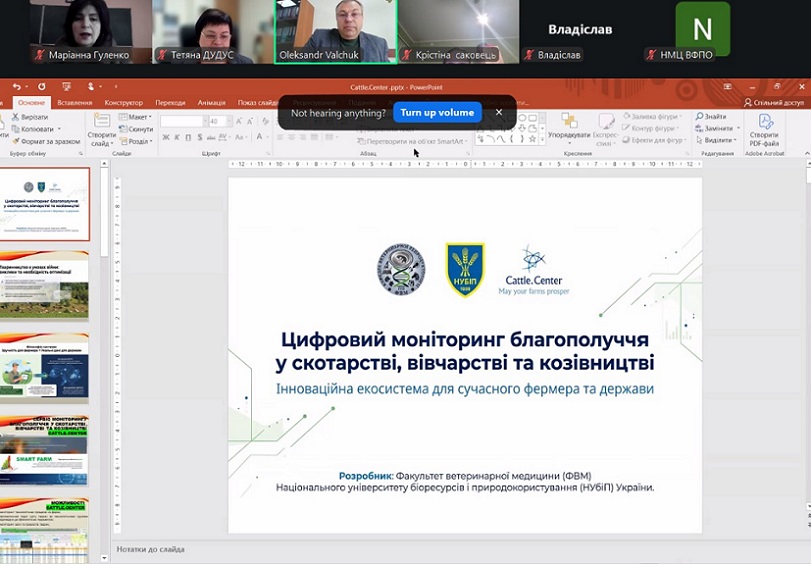Open the Показ слайдів ribbon tab
Image resolution: width=811 pixels, height=564 pixels.
(x=257, y=102)
